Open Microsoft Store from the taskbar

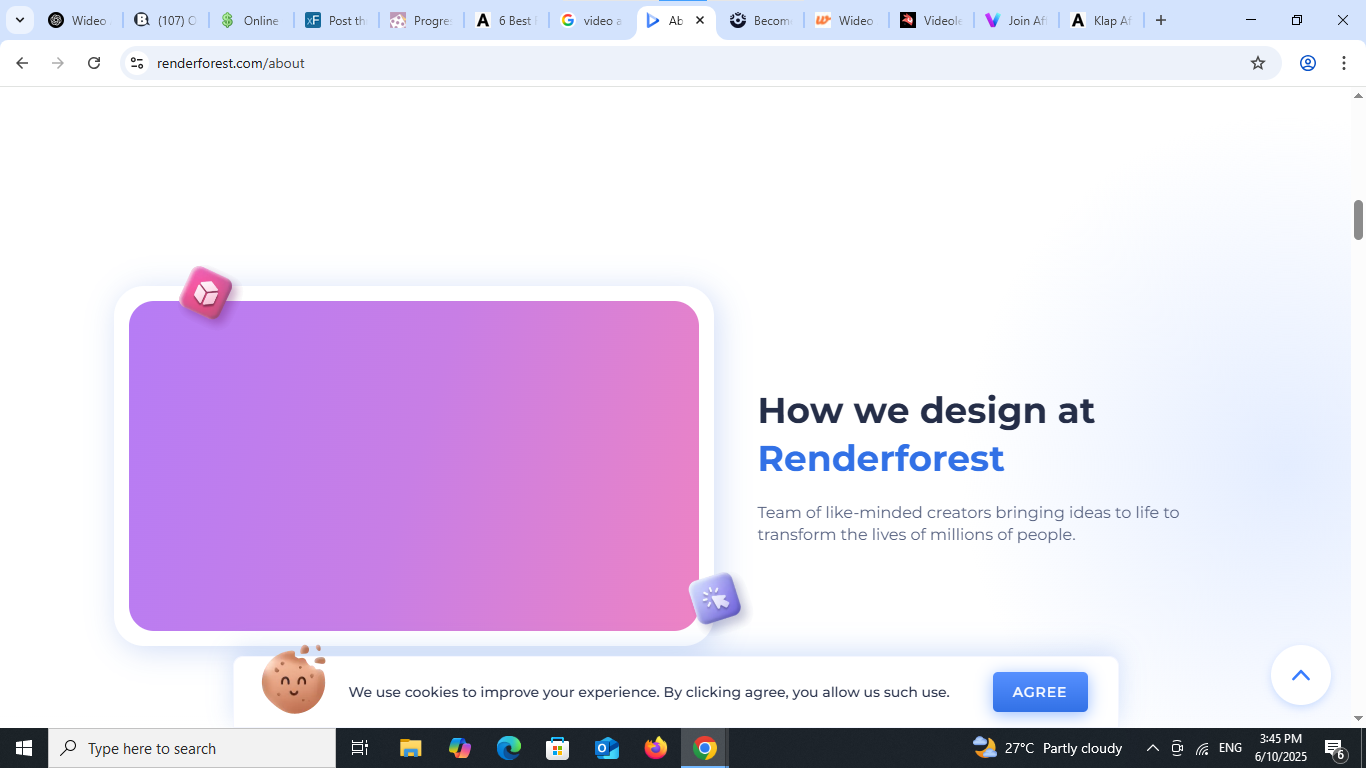click(558, 748)
